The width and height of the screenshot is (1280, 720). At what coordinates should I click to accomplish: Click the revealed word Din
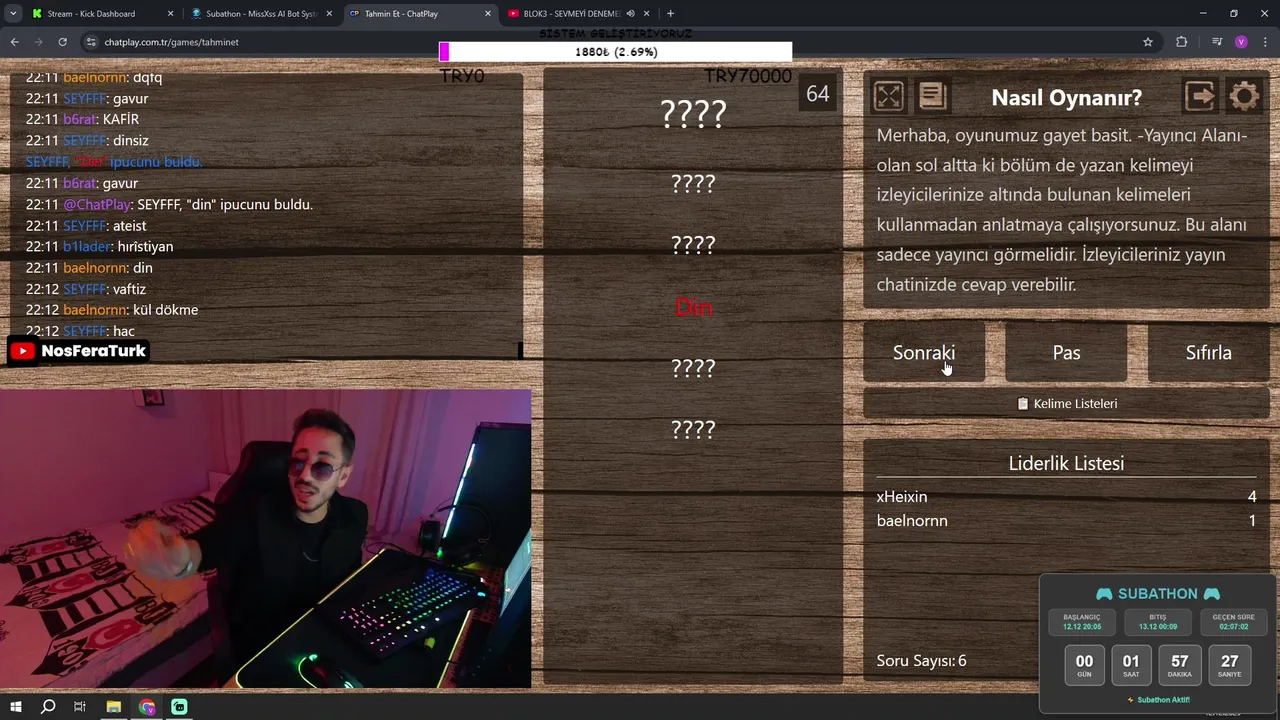[x=693, y=308]
